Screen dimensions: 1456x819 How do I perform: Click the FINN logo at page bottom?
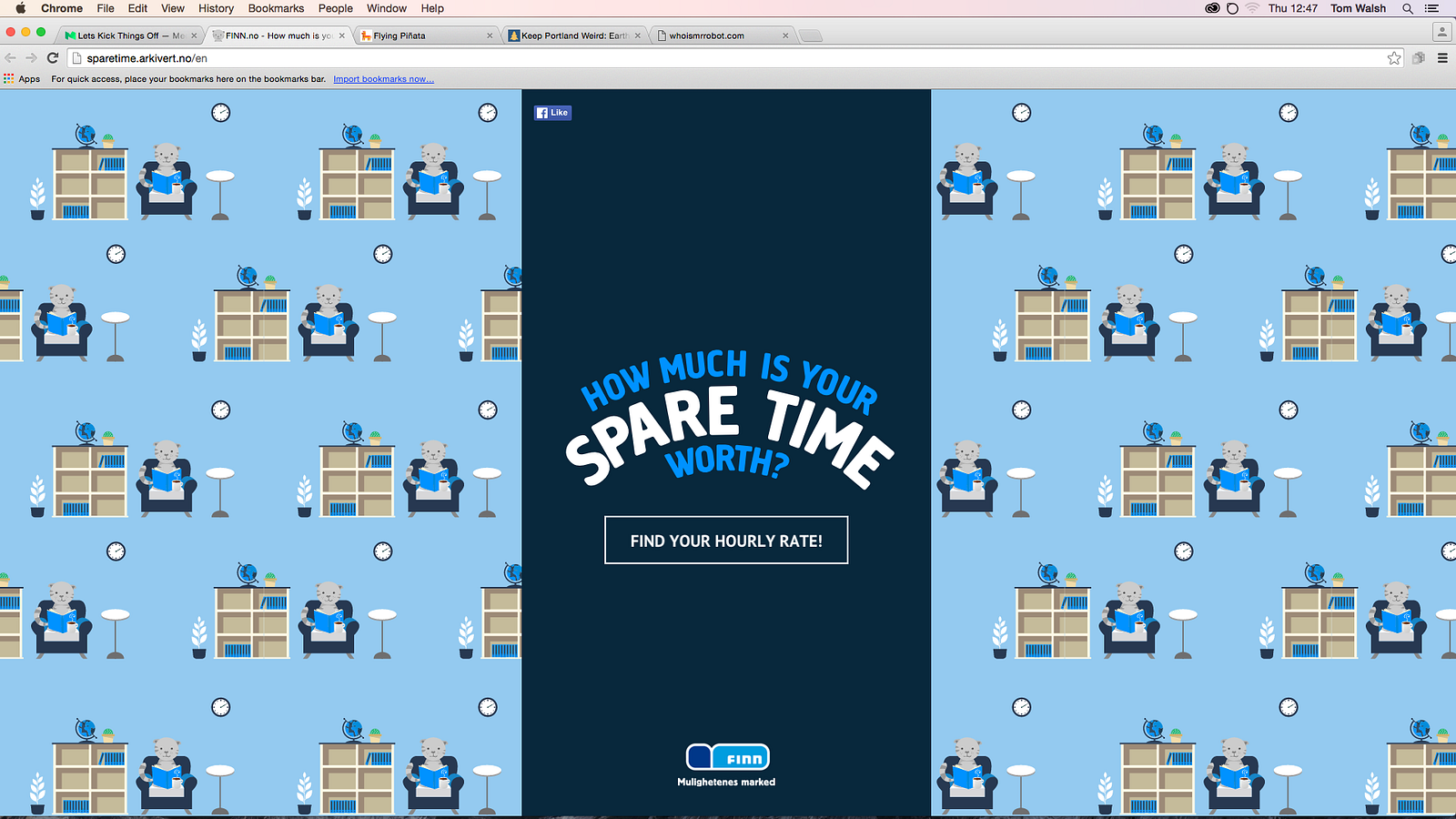pos(727,757)
